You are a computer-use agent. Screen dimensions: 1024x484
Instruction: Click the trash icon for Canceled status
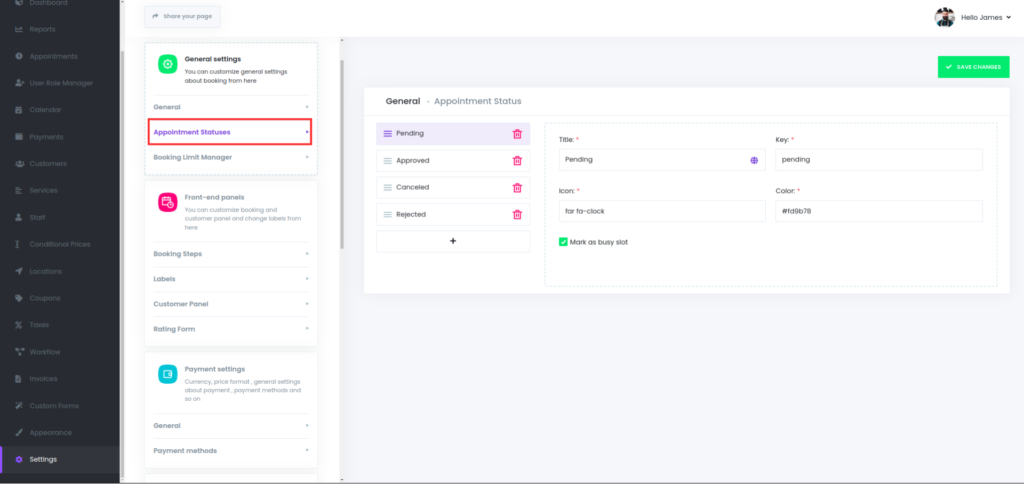(x=517, y=188)
